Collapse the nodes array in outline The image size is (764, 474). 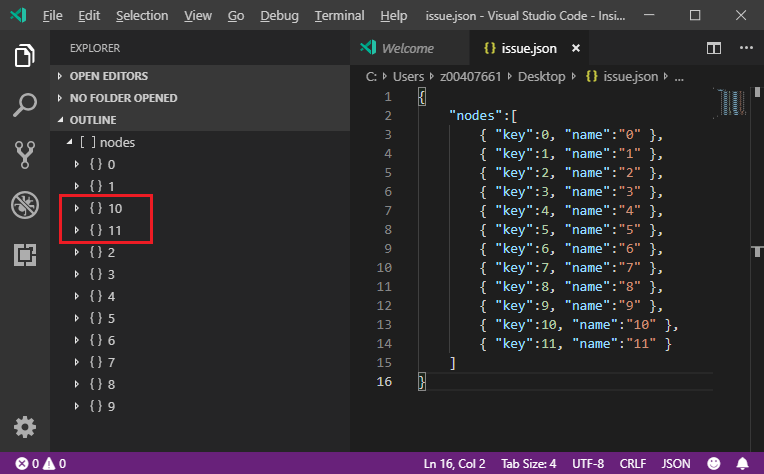(70, 142)
